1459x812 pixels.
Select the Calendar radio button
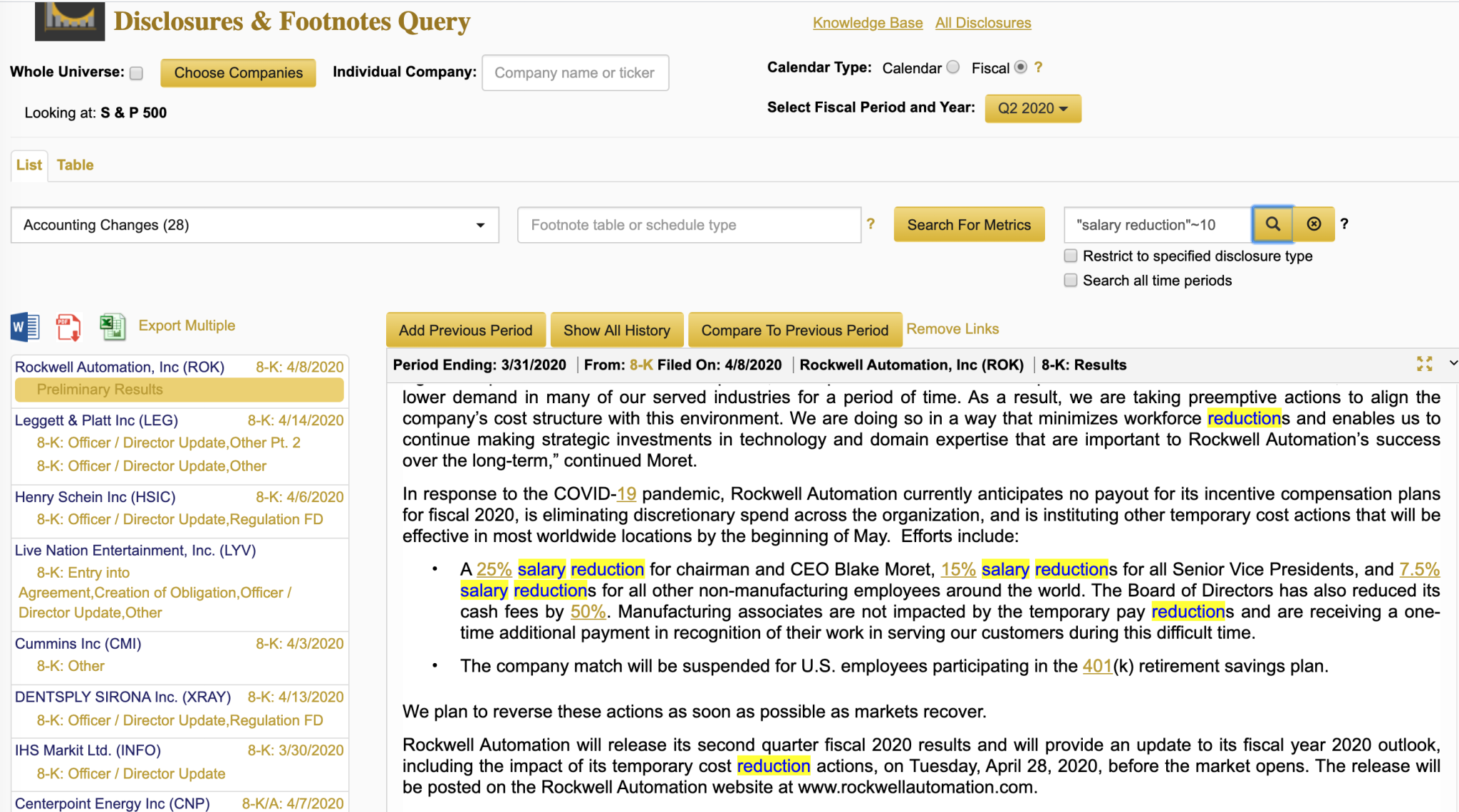953,68
